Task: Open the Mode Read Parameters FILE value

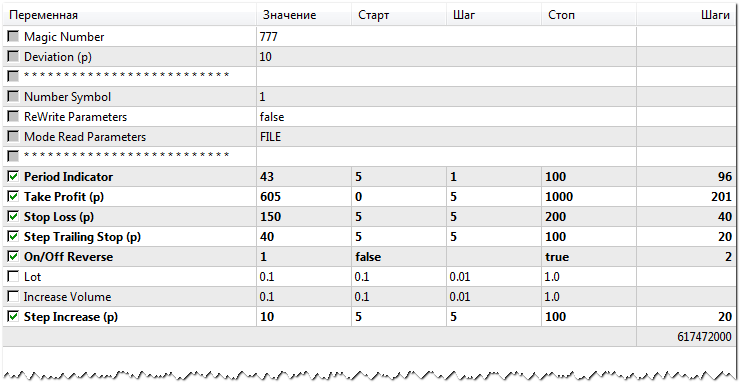Action: 270,137
